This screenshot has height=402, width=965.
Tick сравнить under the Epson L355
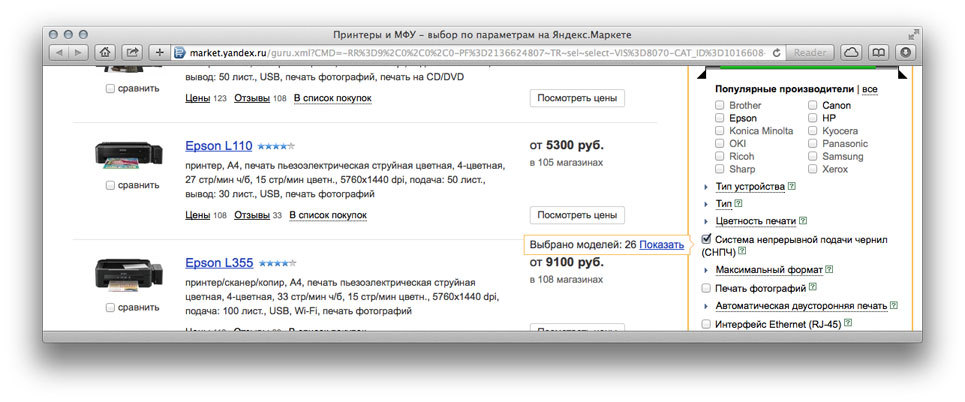[x=110, y=307]
